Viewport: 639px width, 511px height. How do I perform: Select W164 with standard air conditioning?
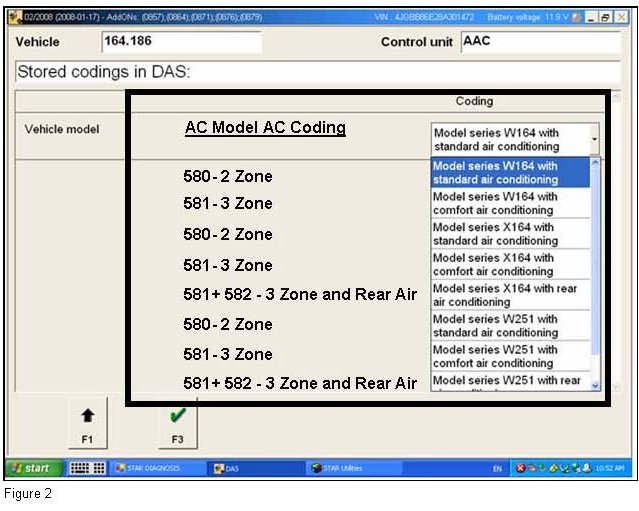tap(511, 173)
